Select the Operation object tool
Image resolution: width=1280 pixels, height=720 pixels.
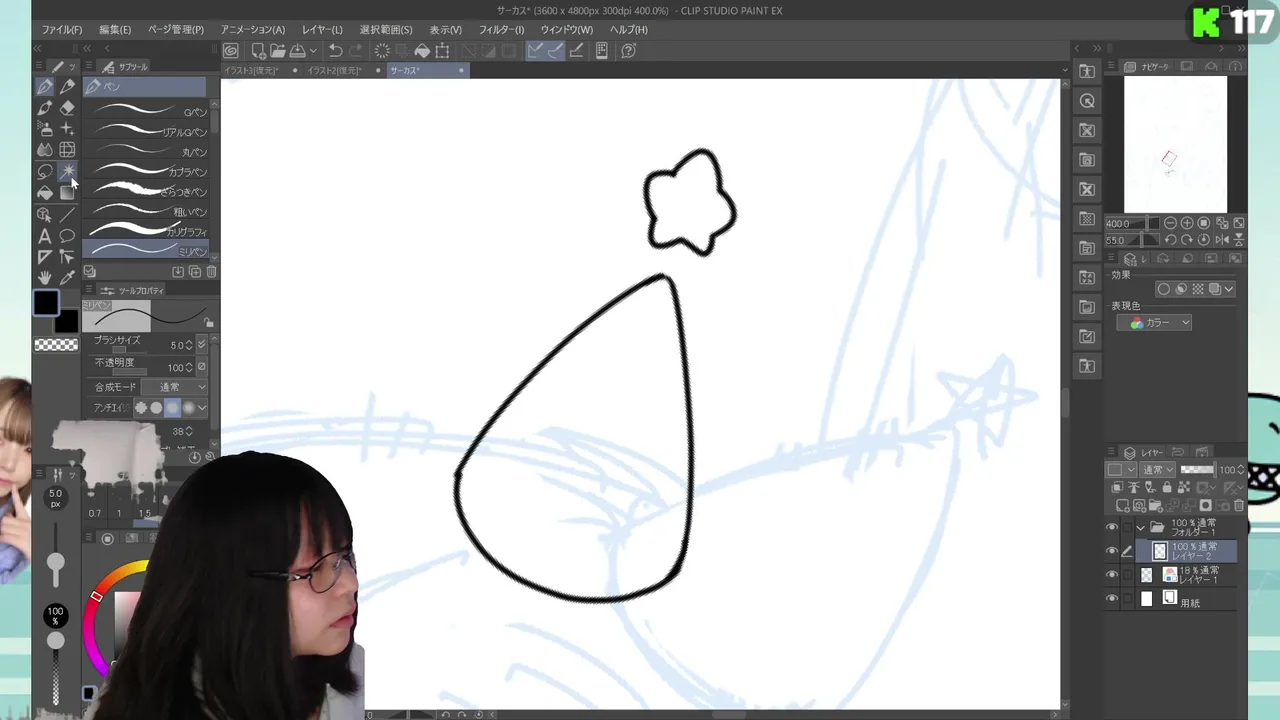pos(45,214)
